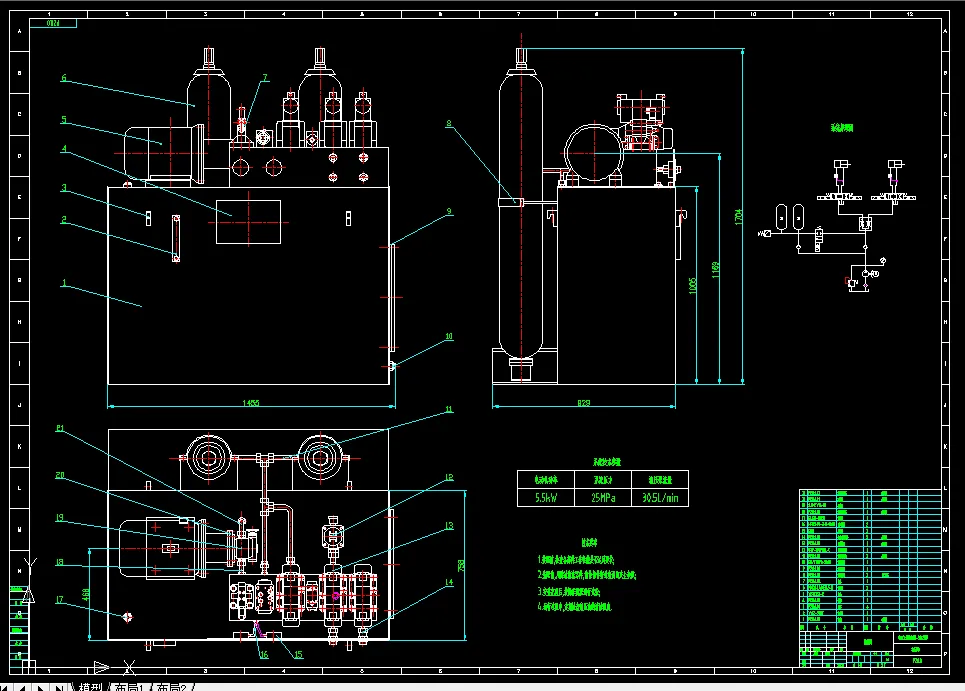Screen dimensions: 965x691
Task: Switch to the 模型 model tab
Action: click(90, 687)
